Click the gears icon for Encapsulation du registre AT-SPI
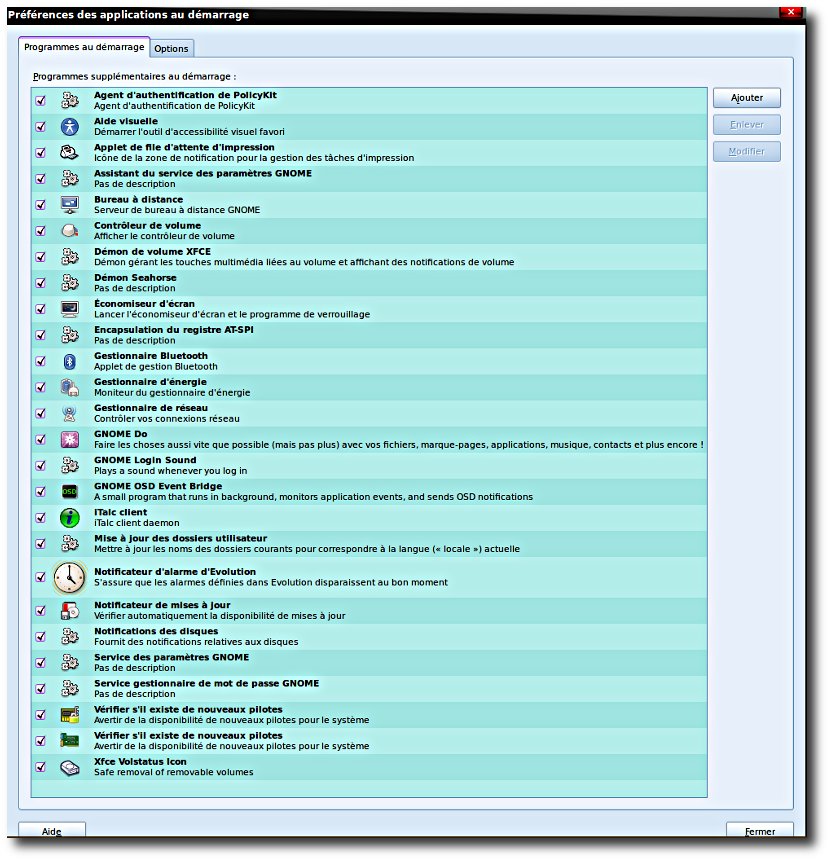Viewport: 830px width, 861px height. (70, 335)
